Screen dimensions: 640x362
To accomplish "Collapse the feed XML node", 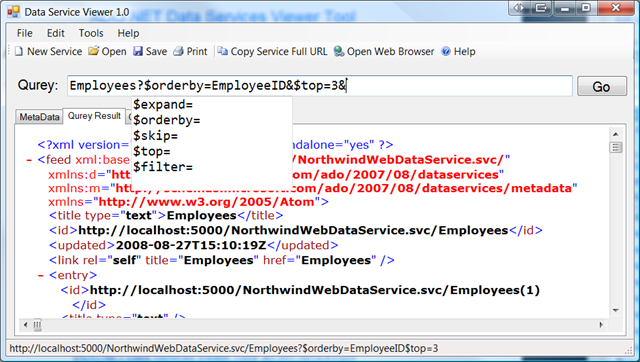I will click(29, 160).
